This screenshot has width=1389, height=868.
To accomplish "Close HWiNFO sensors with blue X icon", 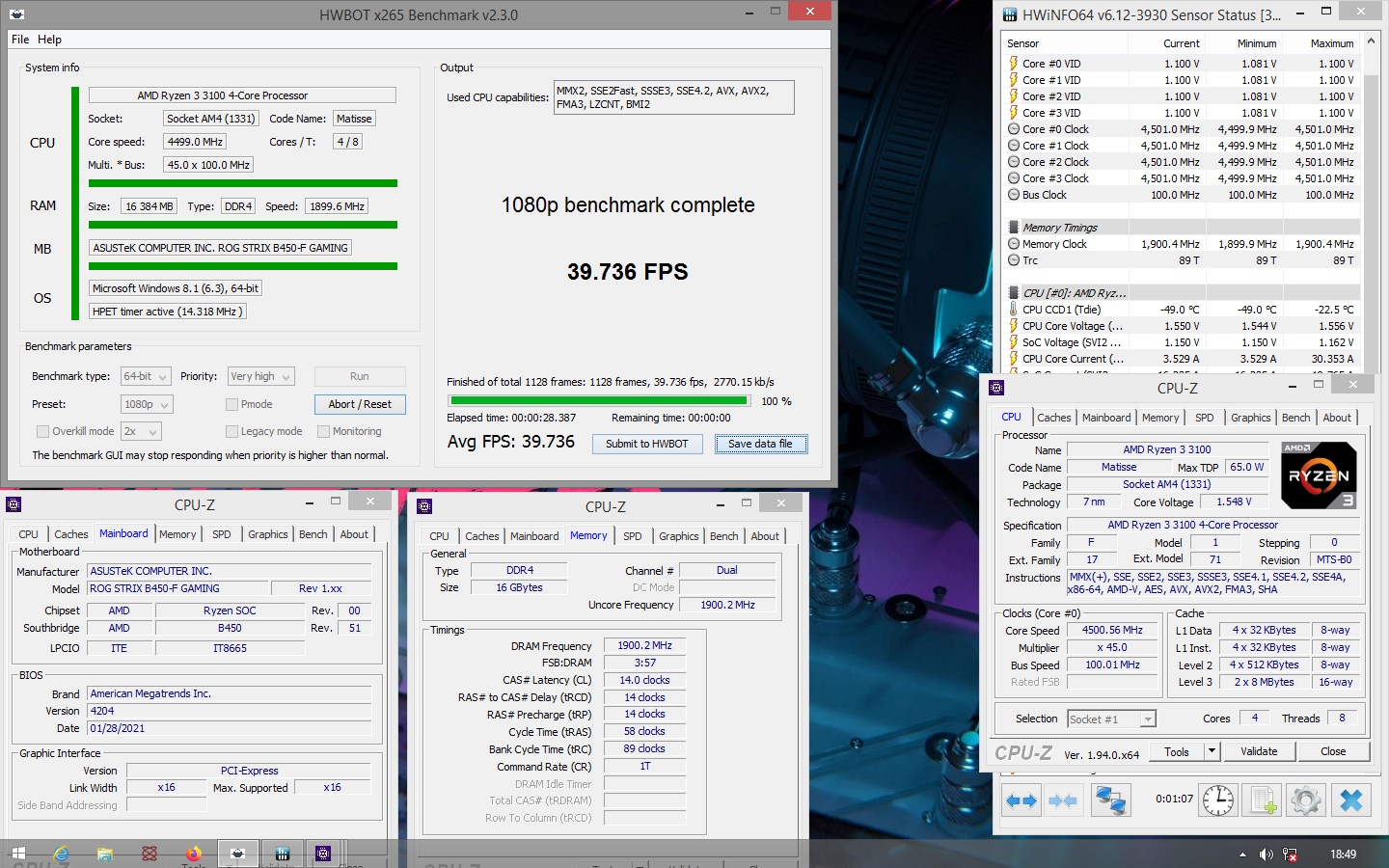I will (x=1351, y=800).
